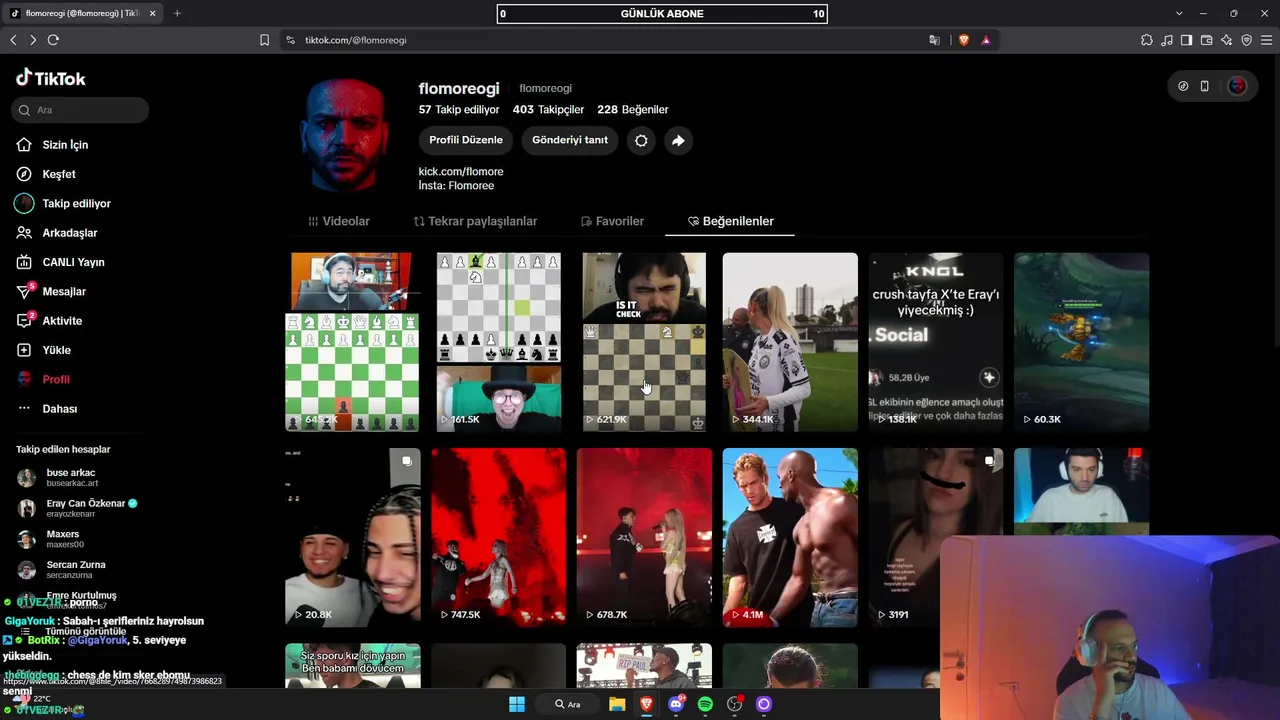Screen dimensions: 1280x720
Task: Click Profili Düzenle button
Action: pos(466,141)
